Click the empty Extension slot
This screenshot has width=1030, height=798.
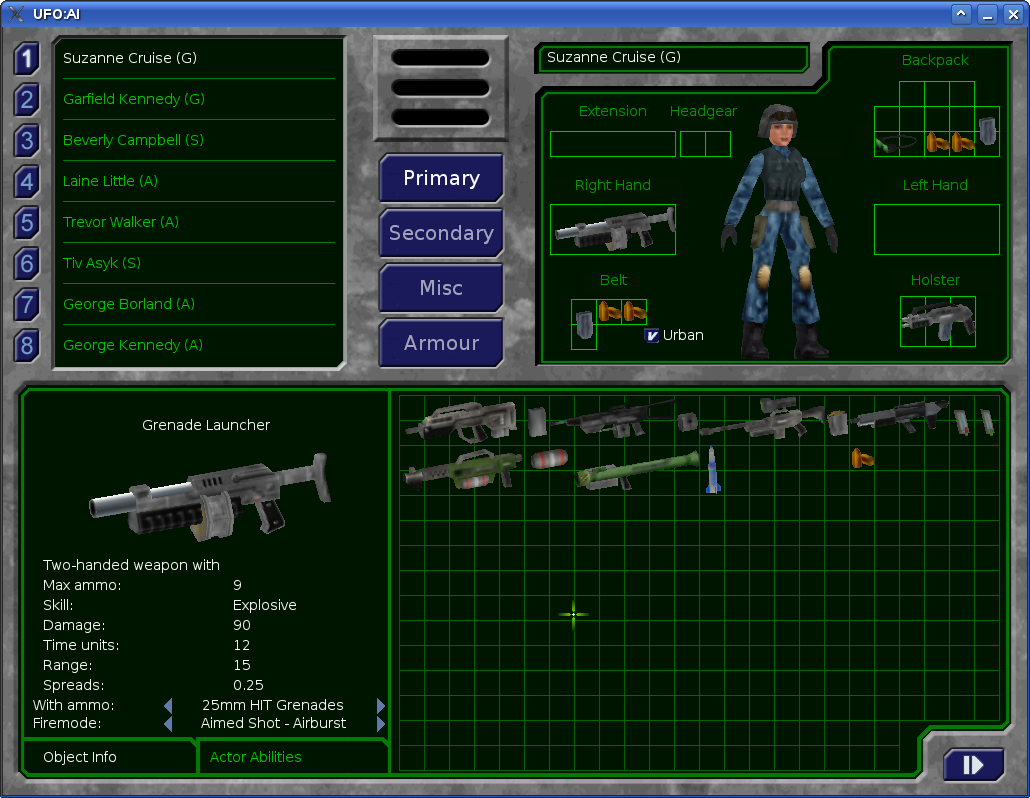point(613,144)
